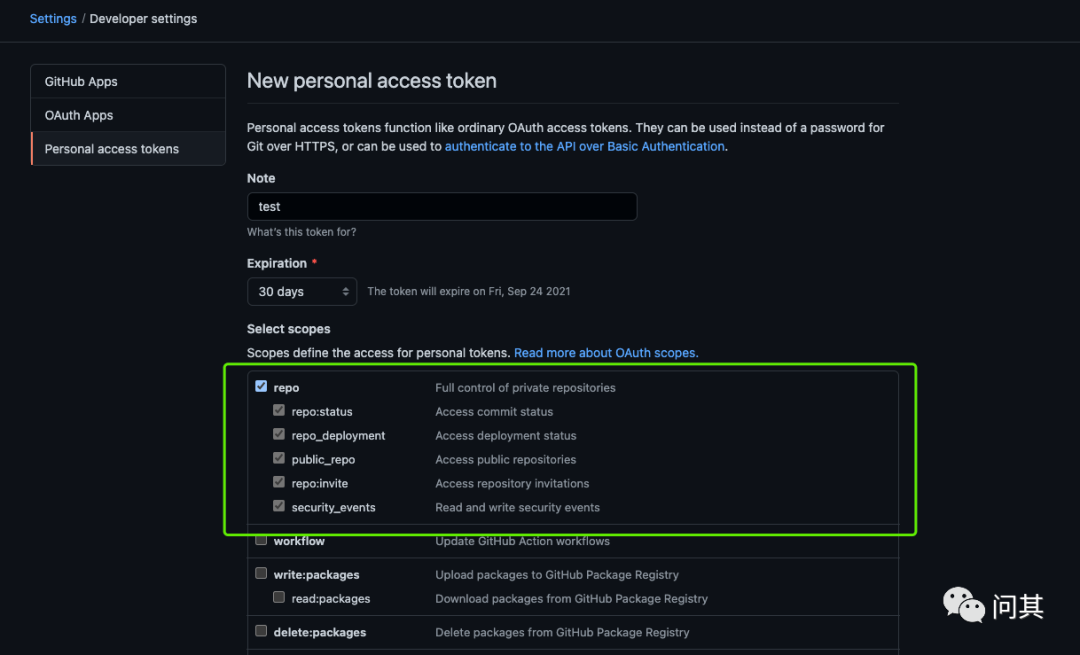Viewport: 1080px width, 655px height.
Task: Toggle the public_repo checkbox
Action: (279, 459)
